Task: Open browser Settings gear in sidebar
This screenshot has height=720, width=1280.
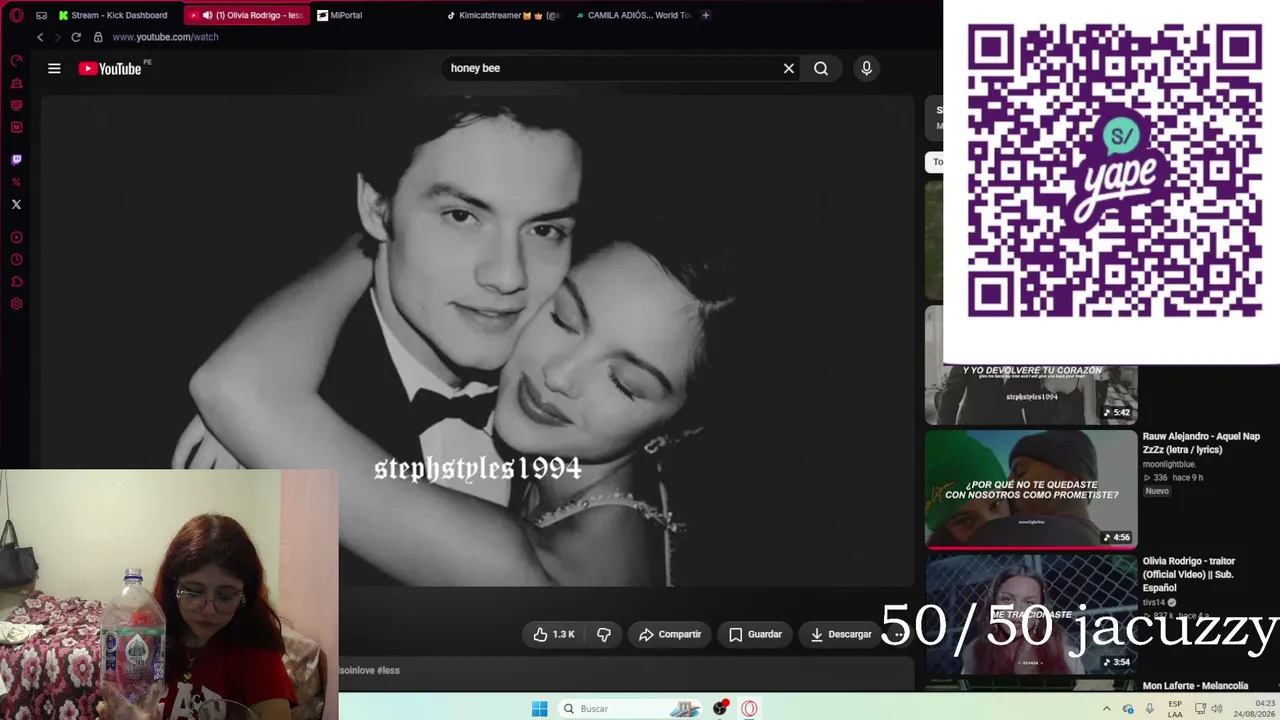Action: click(x=16, y=304)
